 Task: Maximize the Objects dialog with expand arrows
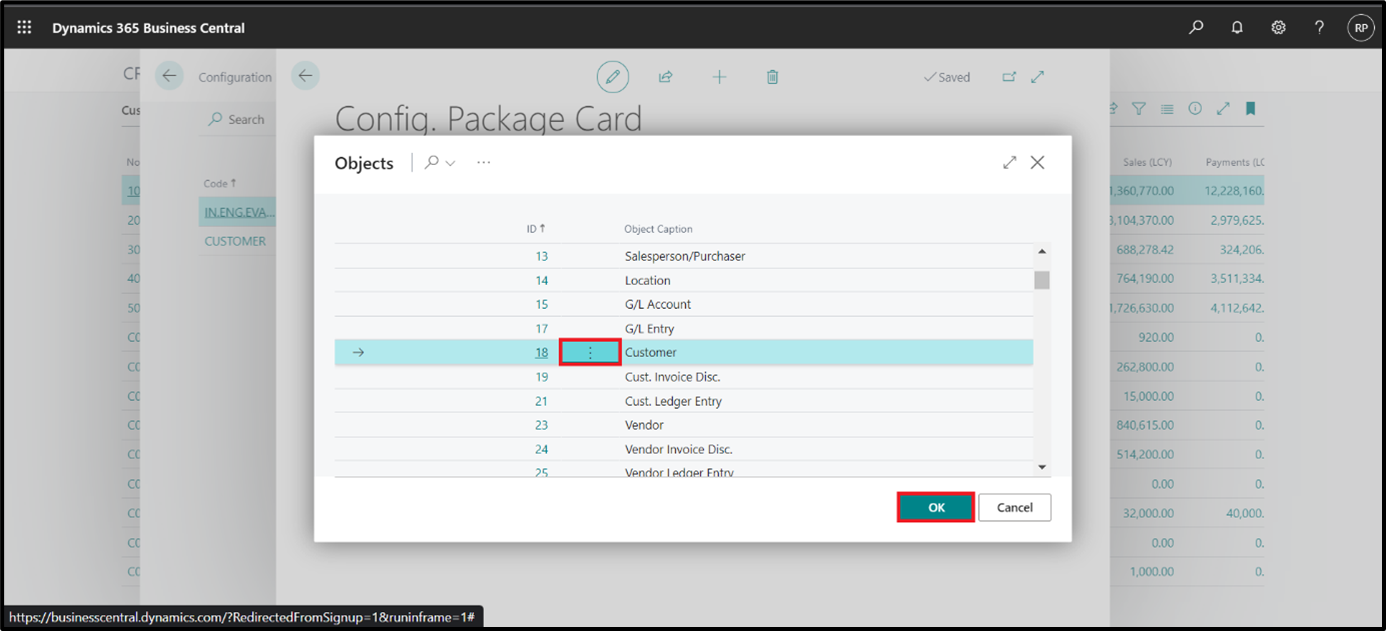click(1010, 162)
